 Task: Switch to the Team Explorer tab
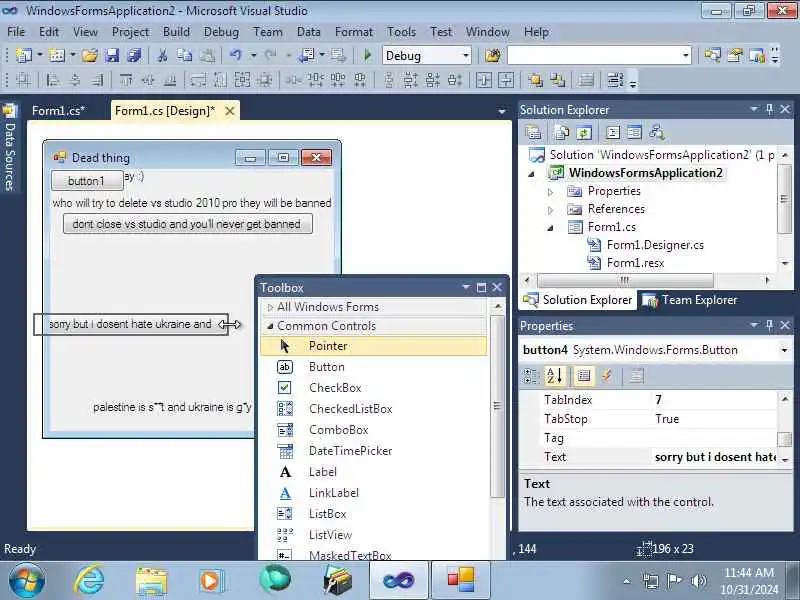[x=691, y=300]
